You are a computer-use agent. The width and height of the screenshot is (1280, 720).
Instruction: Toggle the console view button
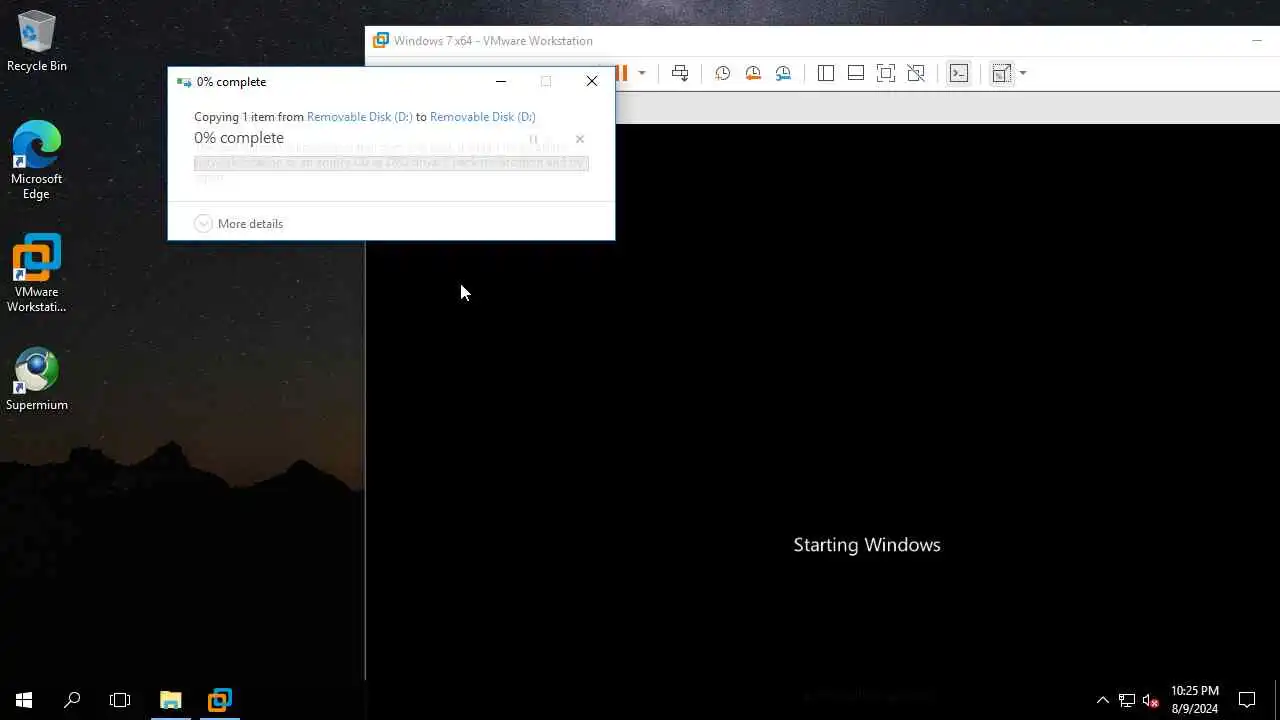point(959,73)
